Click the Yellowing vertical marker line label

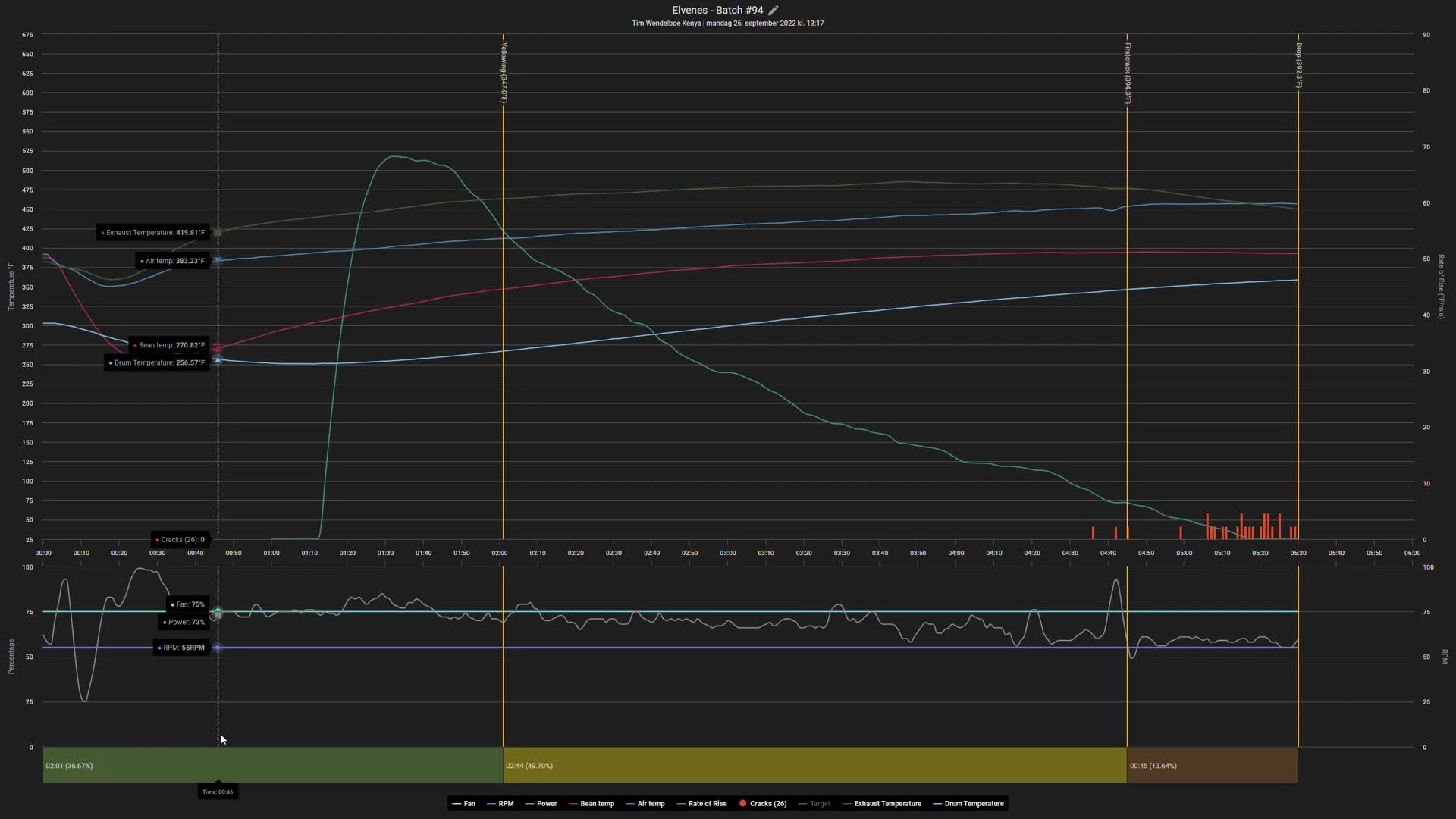coord(504,72)
